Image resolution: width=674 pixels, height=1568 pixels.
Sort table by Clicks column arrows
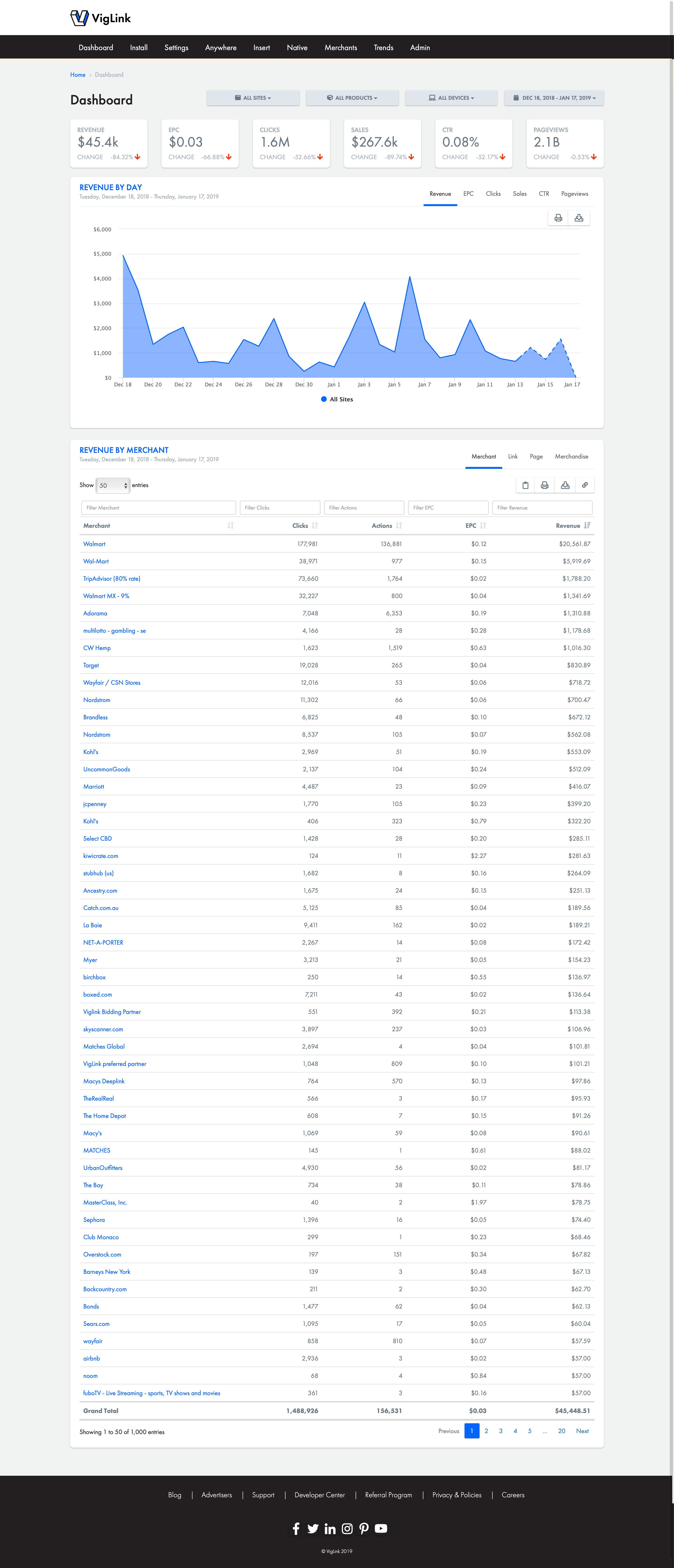[x=315, y=525]
